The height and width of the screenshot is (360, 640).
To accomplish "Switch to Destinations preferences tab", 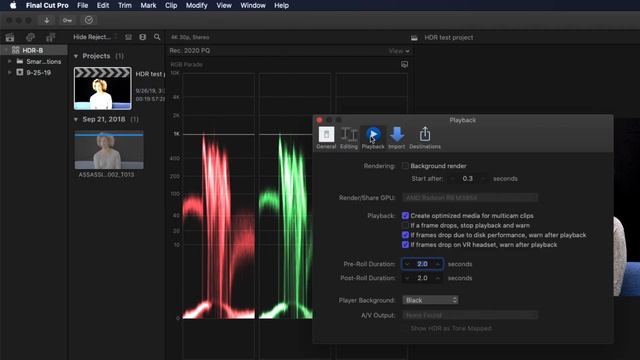I will [x=425, y=138].
